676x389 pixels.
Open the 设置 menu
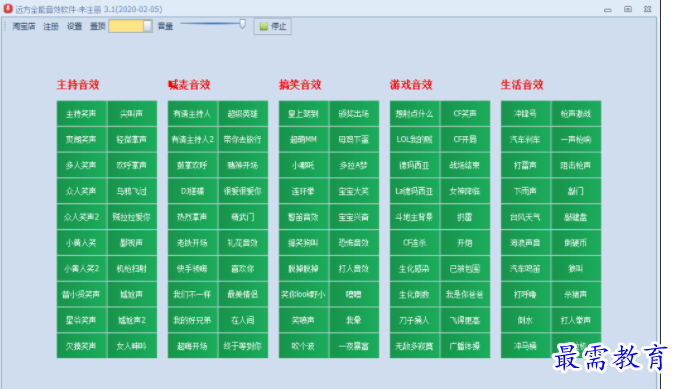click(x=74, y=26)
